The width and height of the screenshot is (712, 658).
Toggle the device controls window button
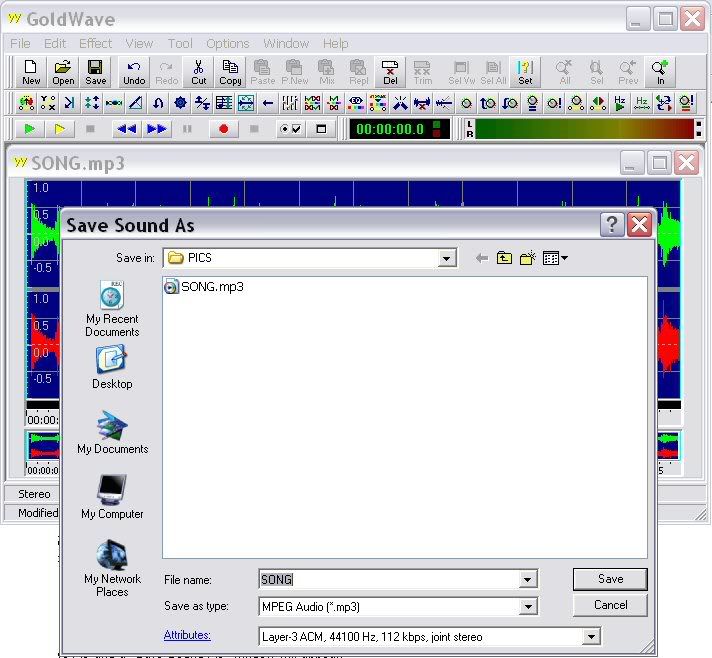[321, 129]
